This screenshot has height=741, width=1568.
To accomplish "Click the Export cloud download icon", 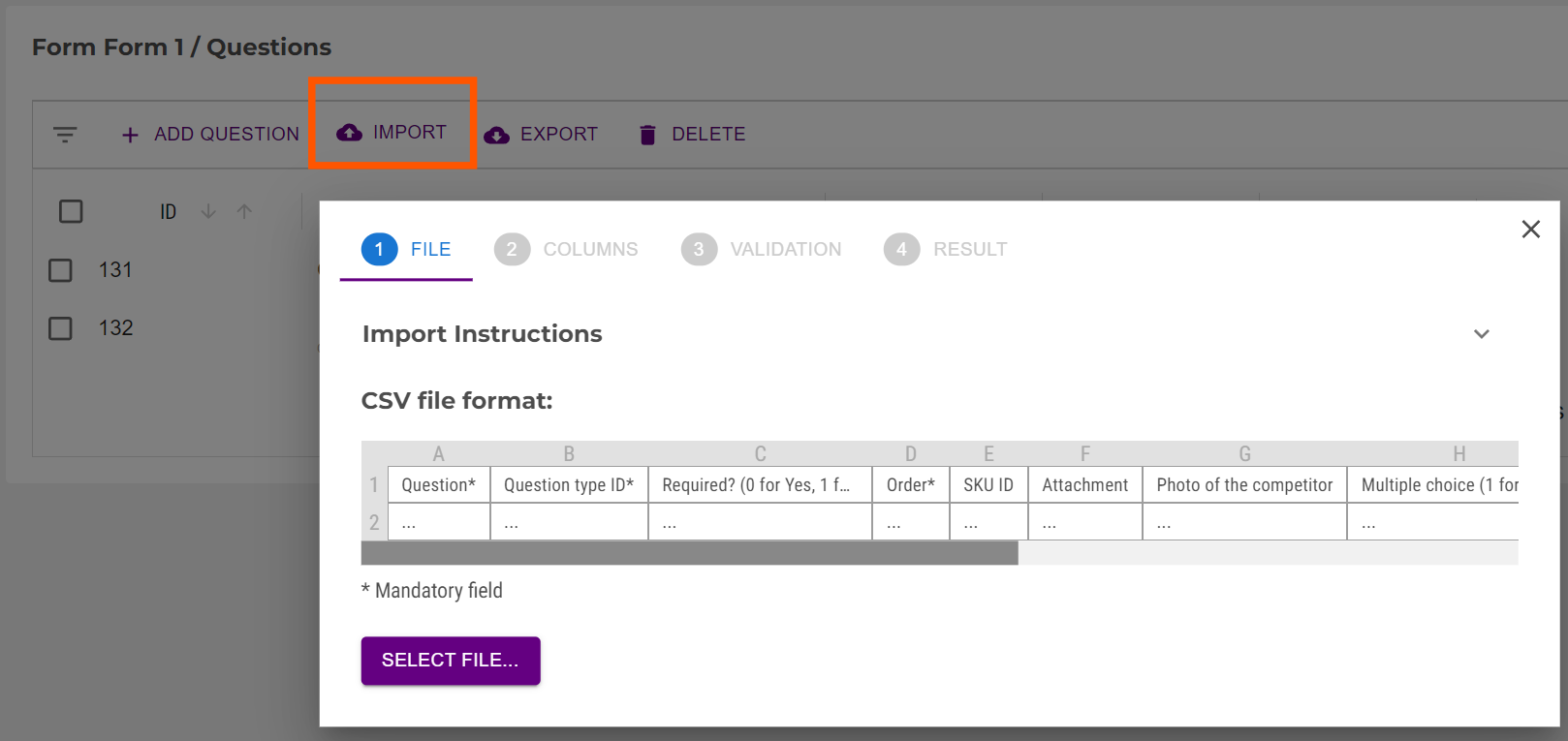I will pos(496,135).
